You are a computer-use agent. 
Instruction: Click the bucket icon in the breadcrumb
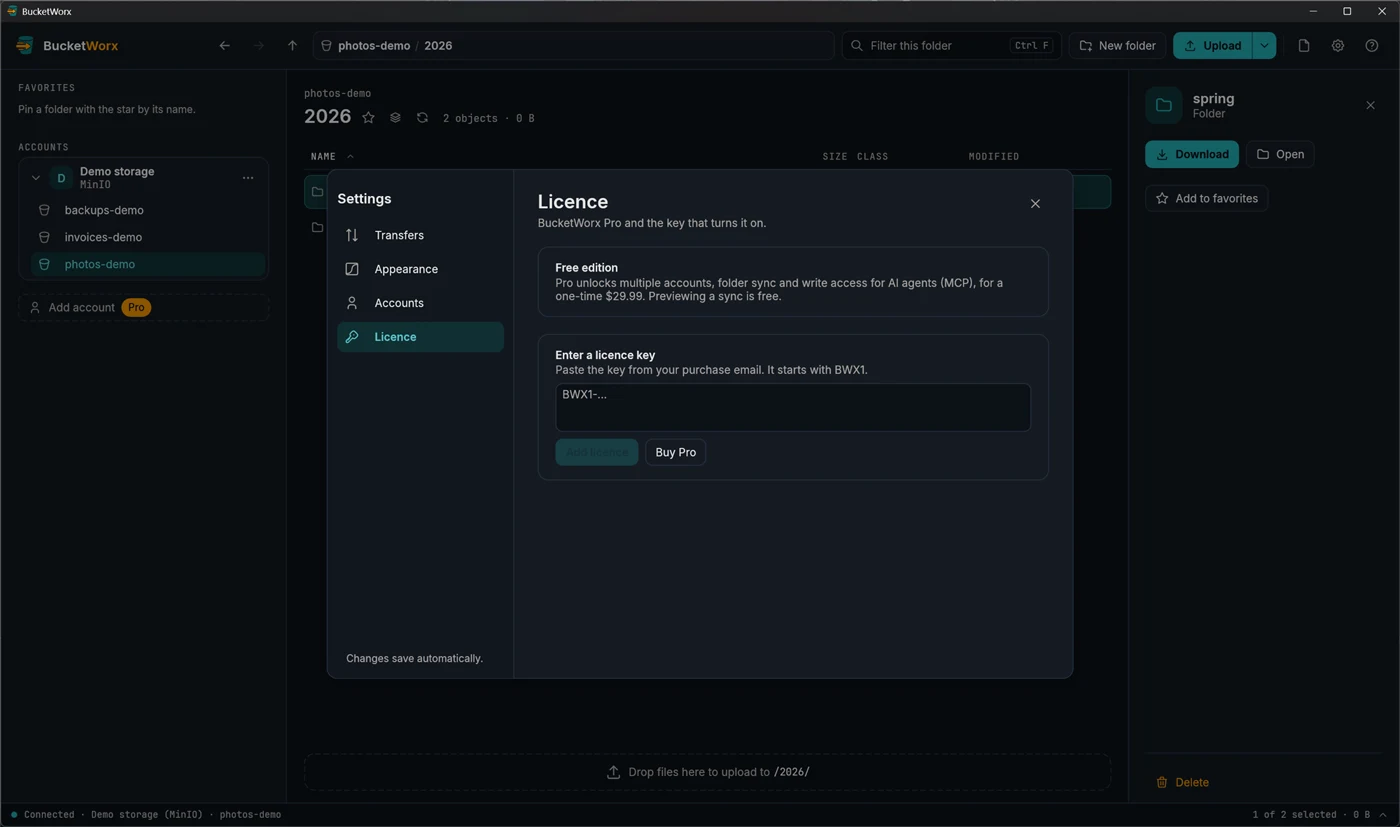pyautogui.click(x=326, y=45)
